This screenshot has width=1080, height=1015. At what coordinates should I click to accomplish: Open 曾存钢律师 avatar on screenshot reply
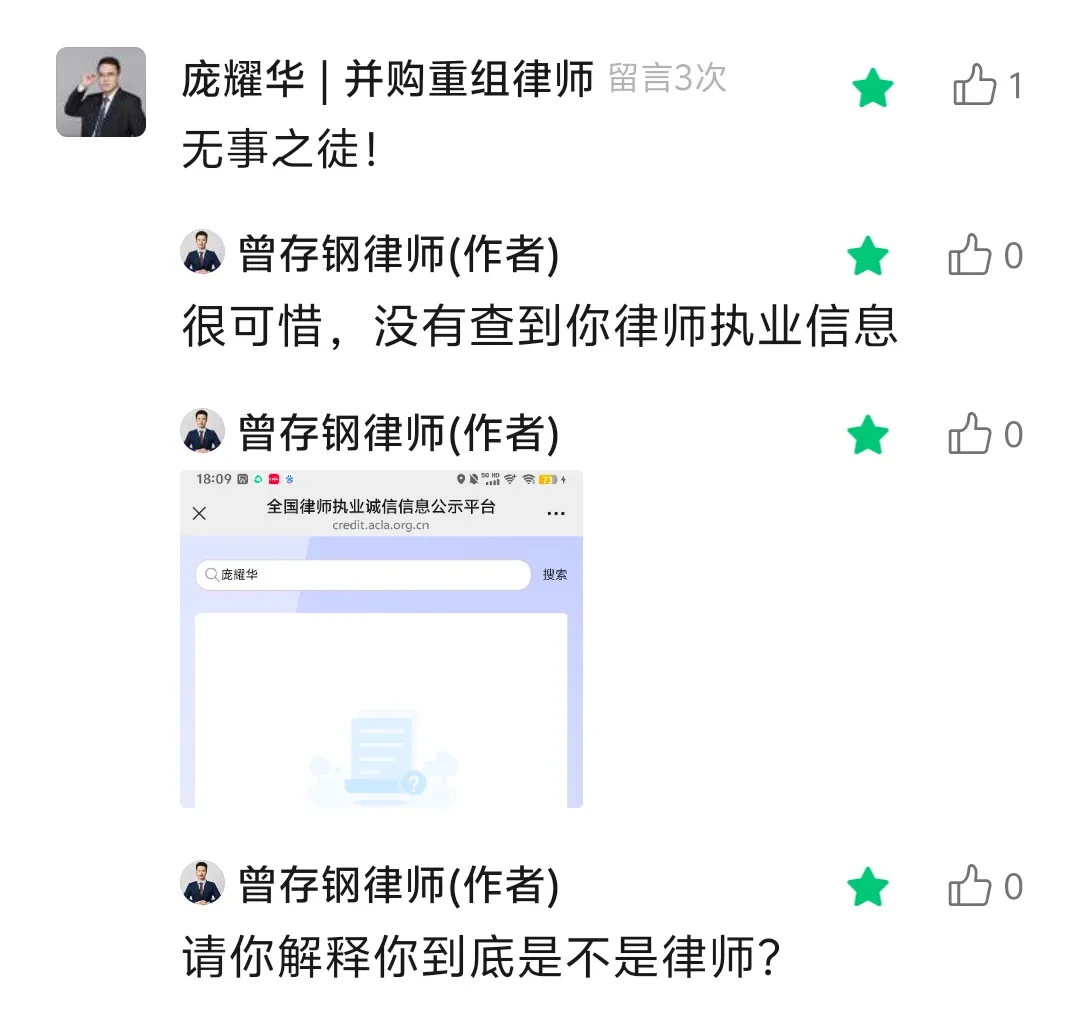[202, 431]
